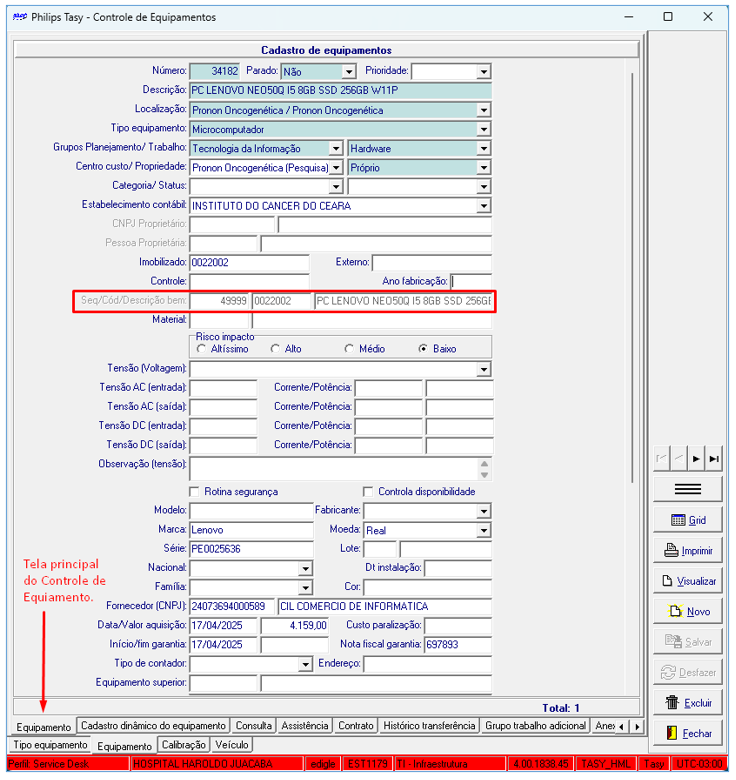Click the Imobilizado field with 0022002

(249, 262)
